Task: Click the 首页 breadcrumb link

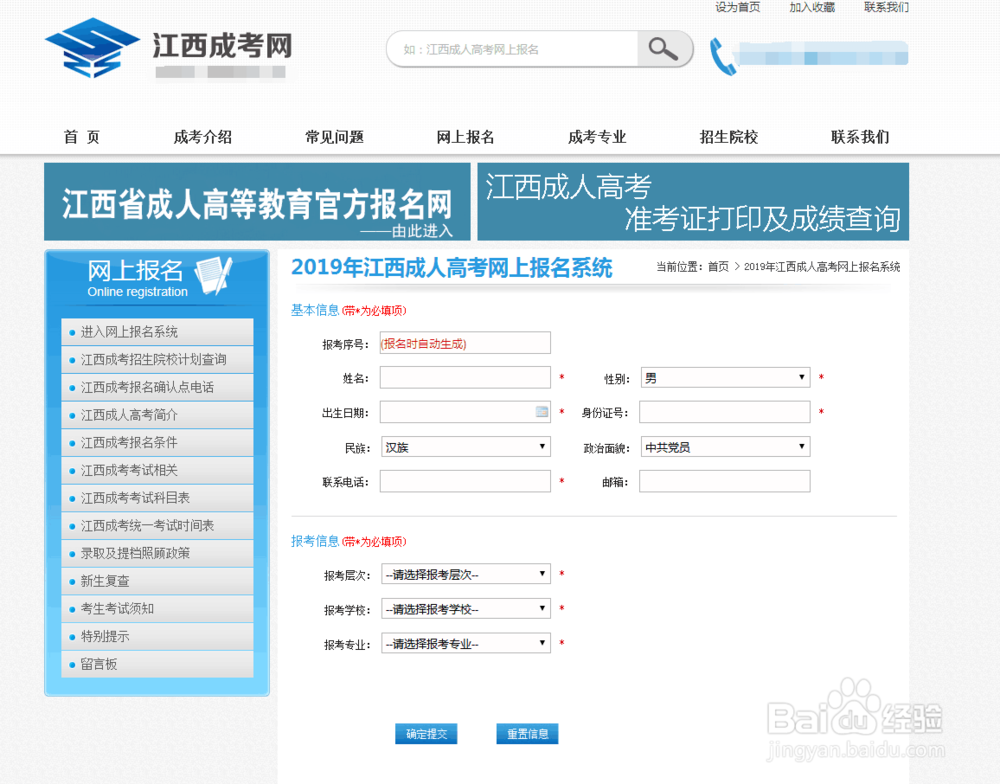Action: pos(718,267)
